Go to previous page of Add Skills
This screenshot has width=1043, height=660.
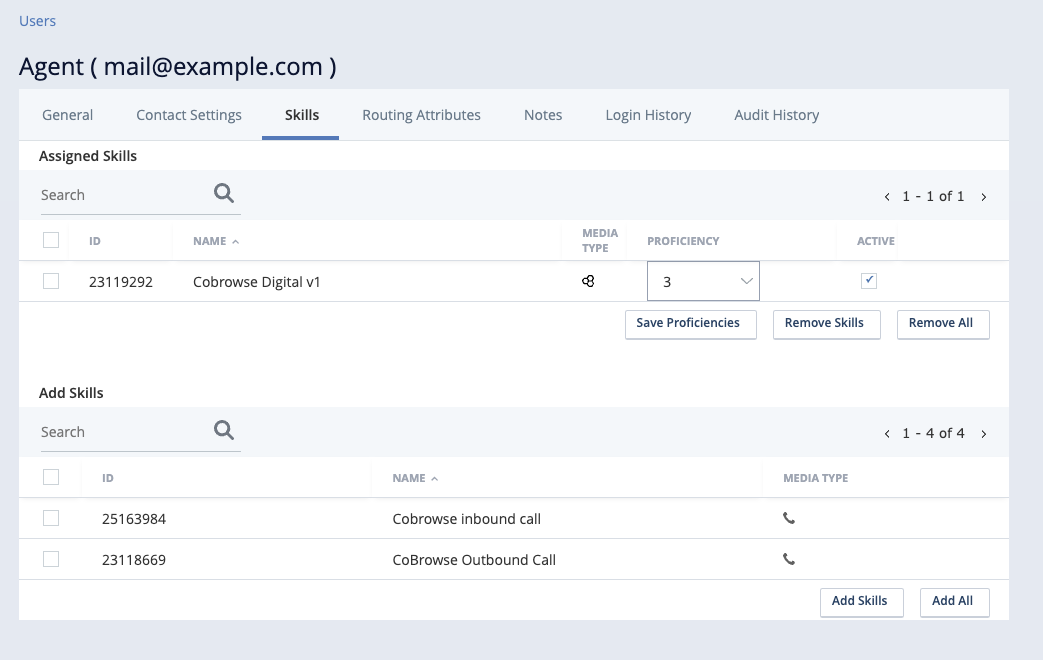click(x=887, y=434)
